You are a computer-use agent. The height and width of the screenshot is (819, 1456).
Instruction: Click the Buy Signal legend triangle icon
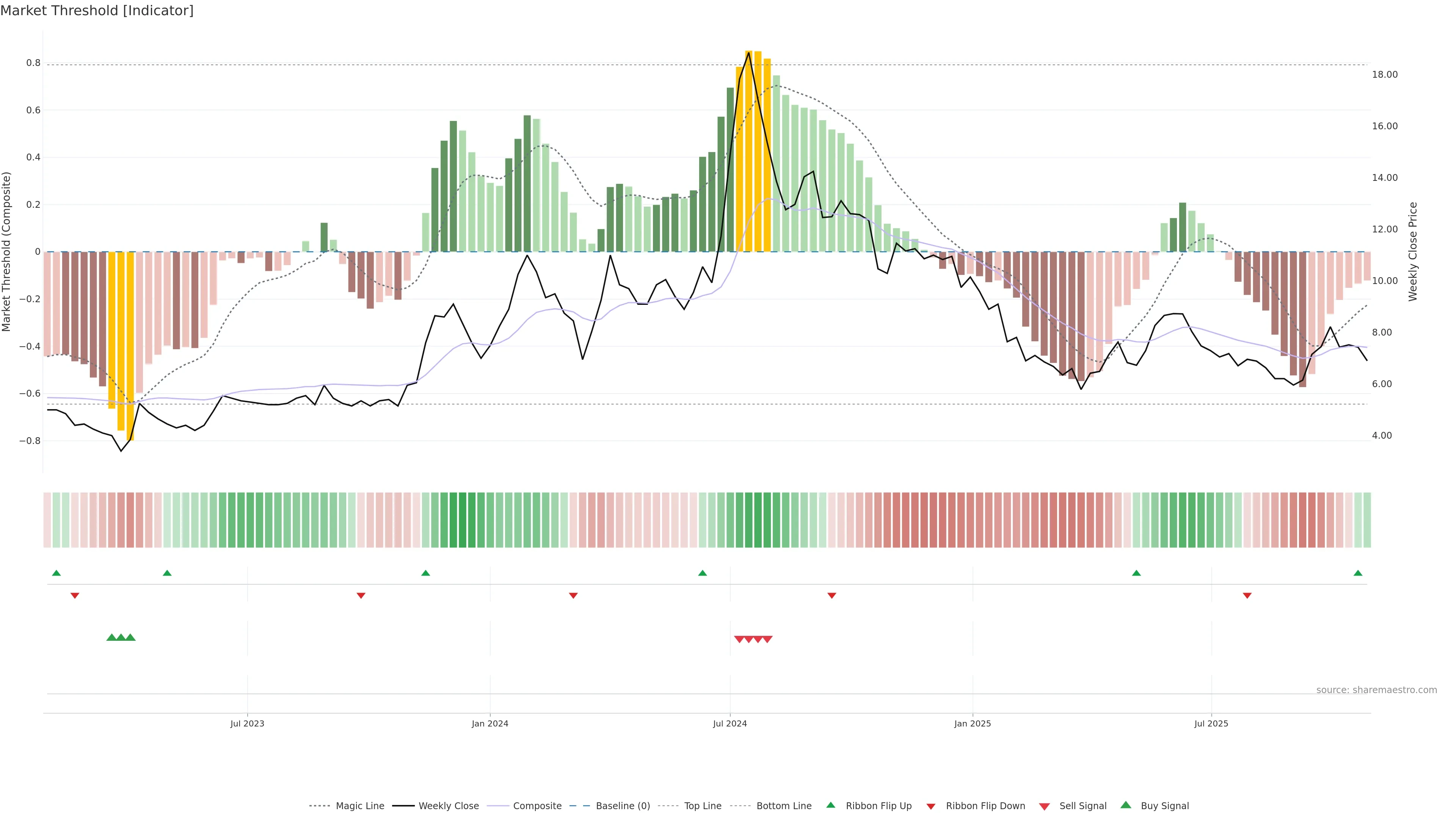(1126, 805)
